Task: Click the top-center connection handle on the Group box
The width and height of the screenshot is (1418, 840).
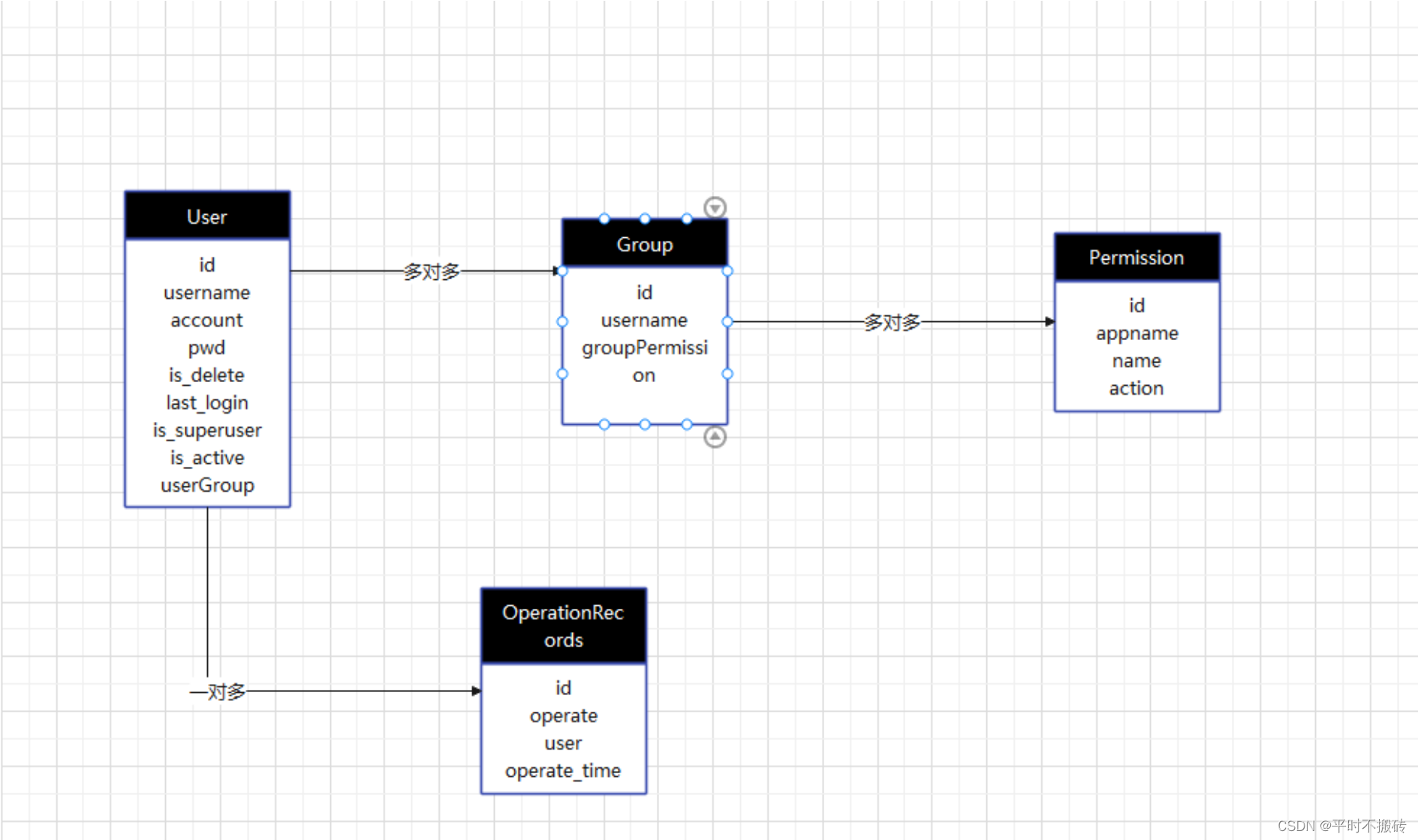Action: (x=644, y=218)
